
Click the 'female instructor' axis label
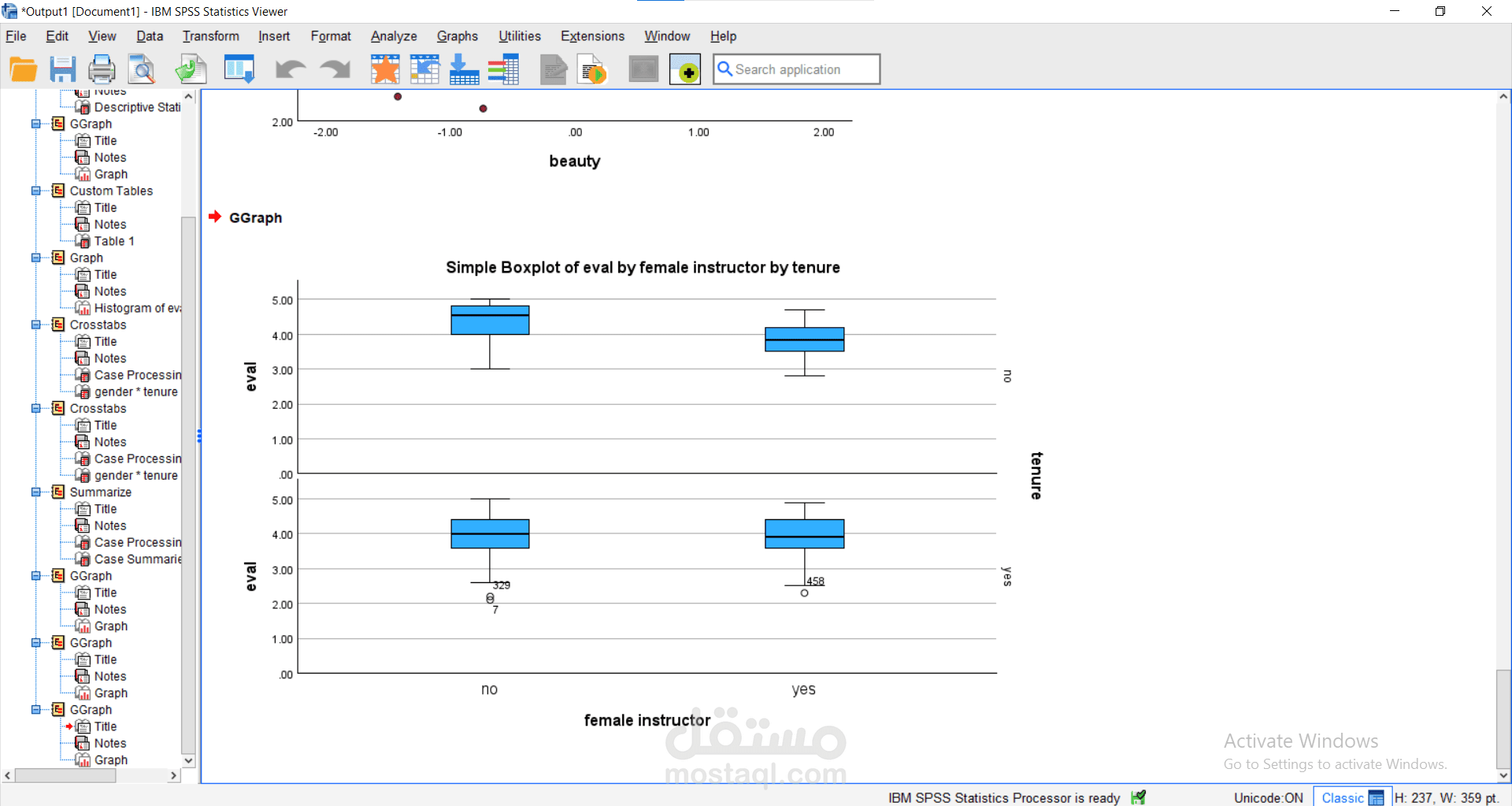pyautogui.click(x=647, y=720)
